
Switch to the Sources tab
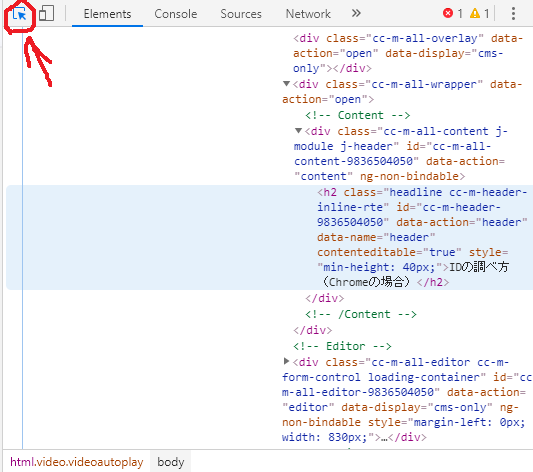[x=241, y=14]
